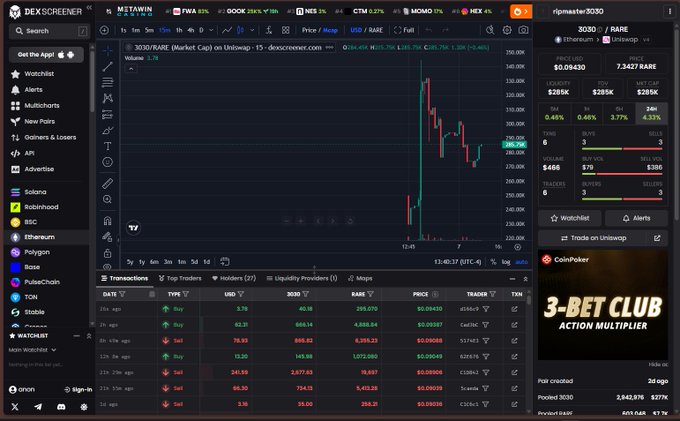Select the ruler measure tool
The height and width of the screenshot is (421, 680).
tap(108, 183)
